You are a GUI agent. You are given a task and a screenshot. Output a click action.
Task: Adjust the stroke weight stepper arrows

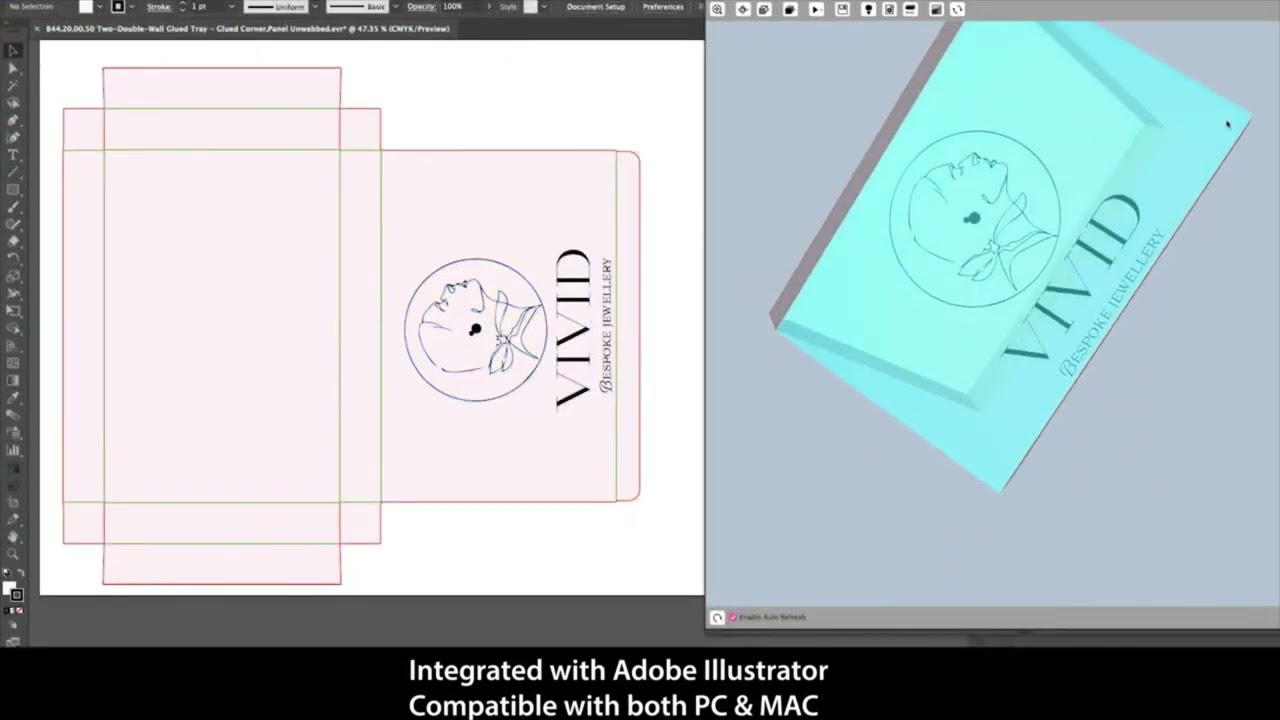tap(182, 7)
